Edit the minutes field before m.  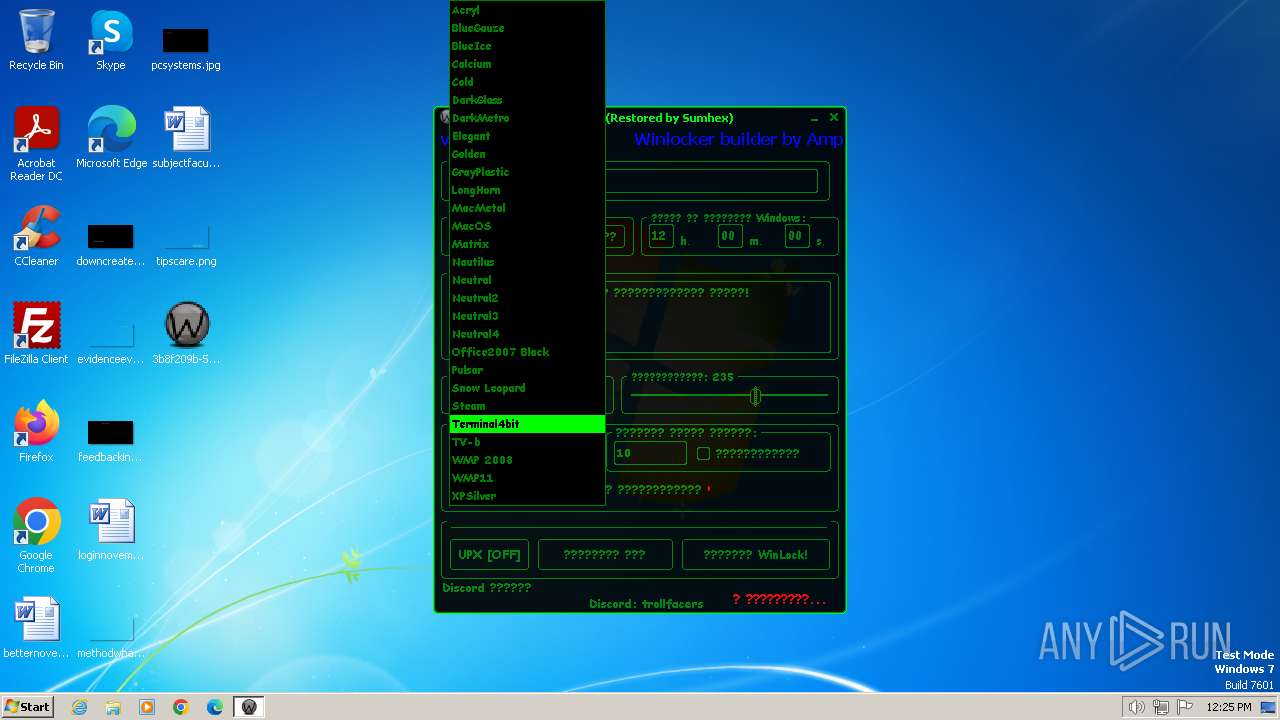coord(729,236)
